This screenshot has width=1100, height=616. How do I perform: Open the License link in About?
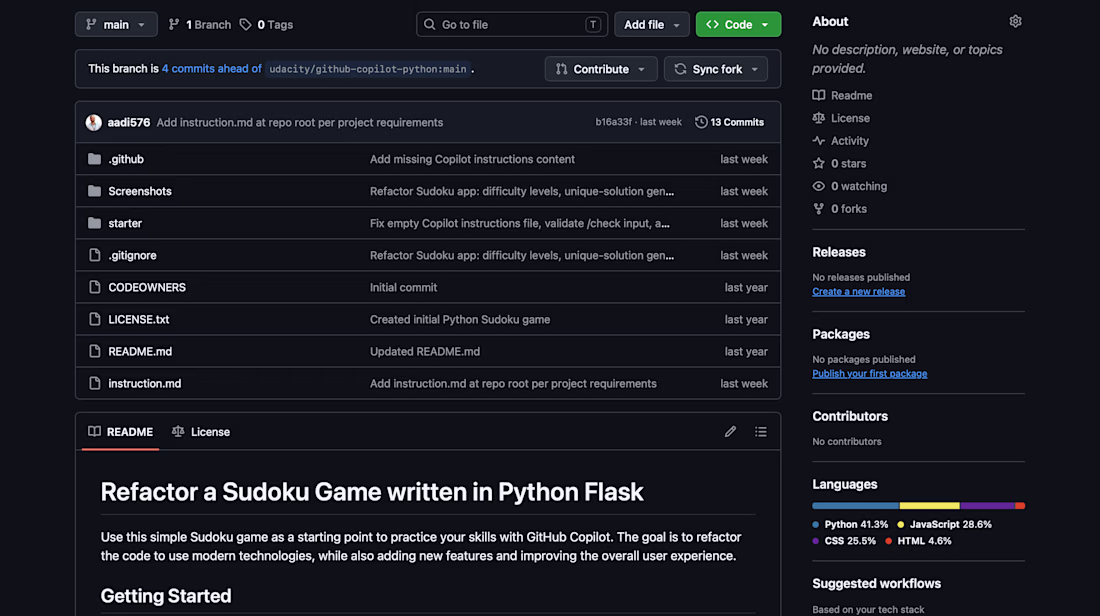[x=841, y=118]
